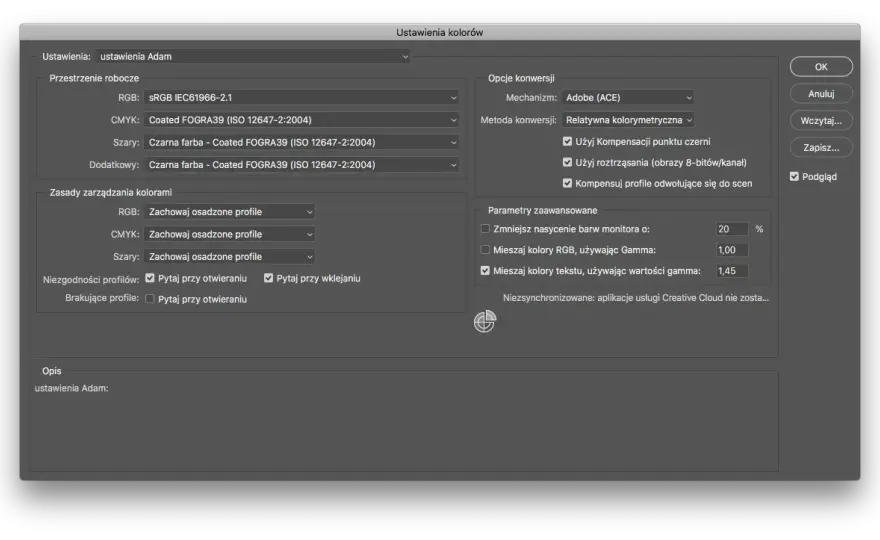880x540 pixels.
Task: Click the Opis section label
Action: pos(52,371)
